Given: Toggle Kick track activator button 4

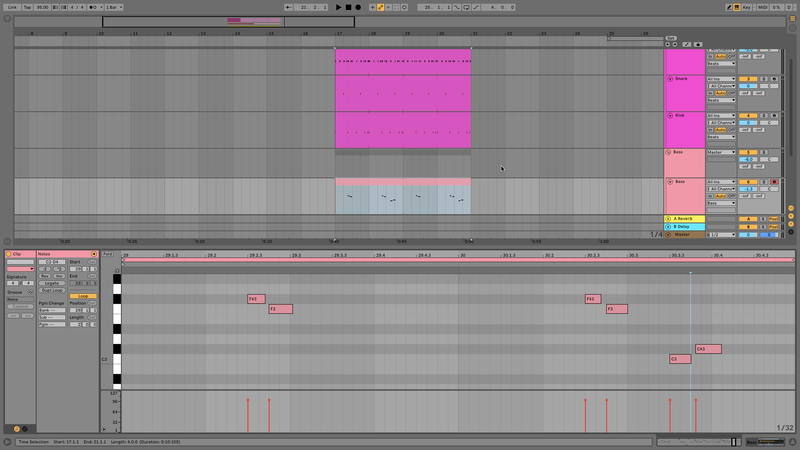Looking at the screenshot, I should point(748,116).
